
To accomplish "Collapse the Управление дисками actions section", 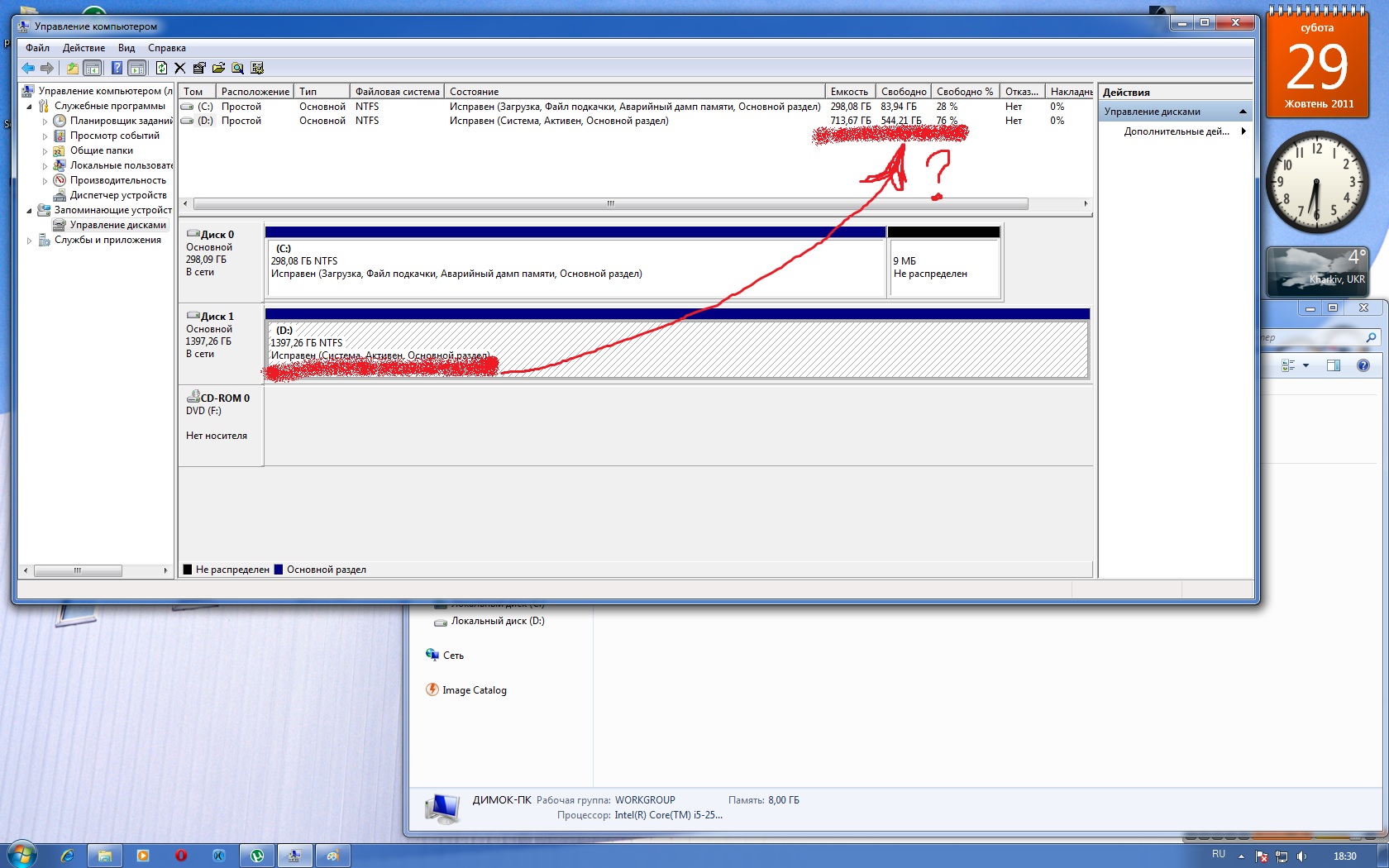I will pos(1243,112).
